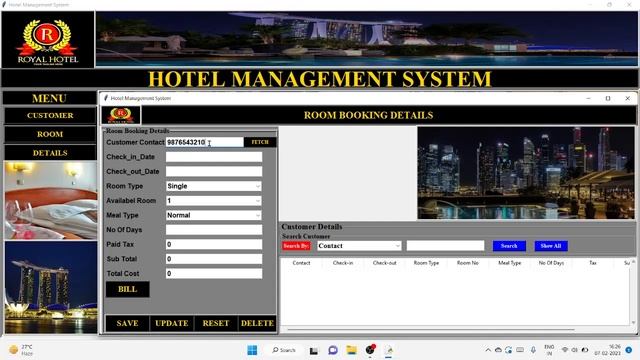Image resolution: width=640 pixels, height=360 pixels.
Task: Open File Explorer from the taskbar
Action: [x=351, y=350]
